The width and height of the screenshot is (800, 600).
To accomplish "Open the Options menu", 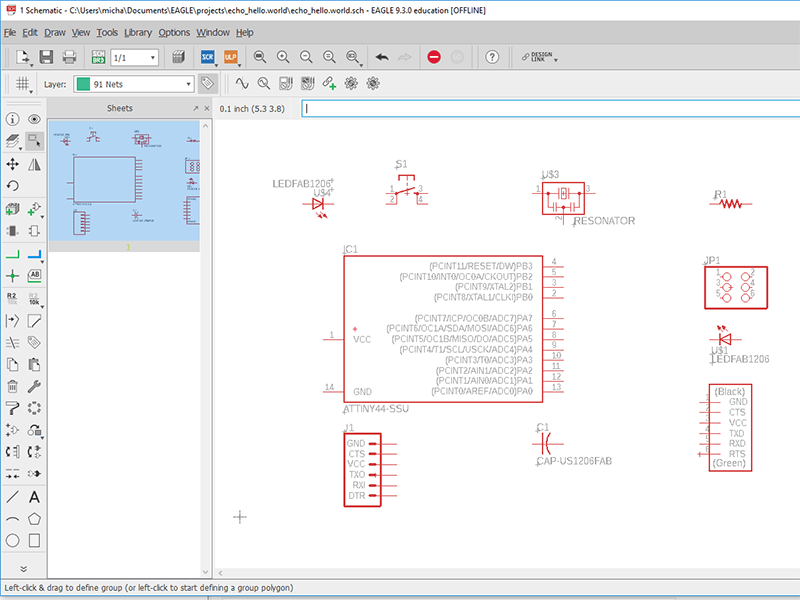I will click(174, 33).
